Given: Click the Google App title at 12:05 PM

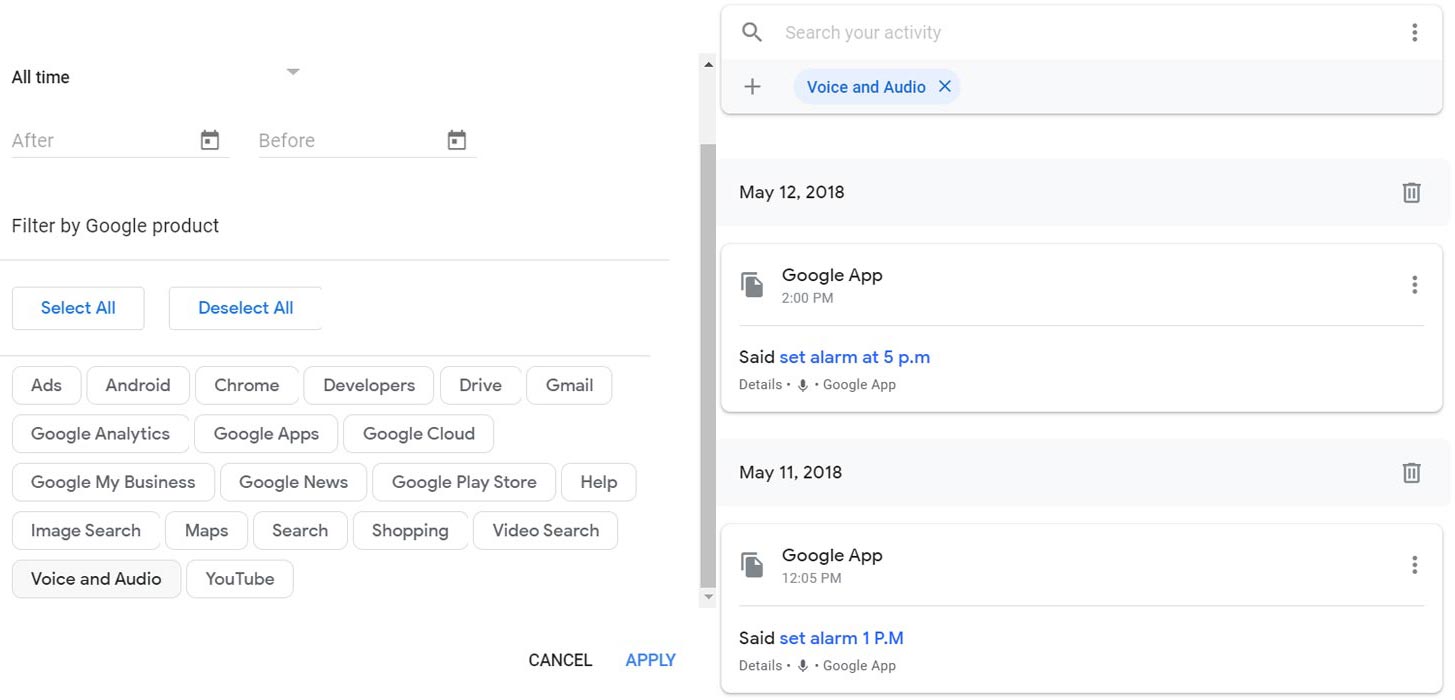Looking at the screenshot, I should 832,555.
